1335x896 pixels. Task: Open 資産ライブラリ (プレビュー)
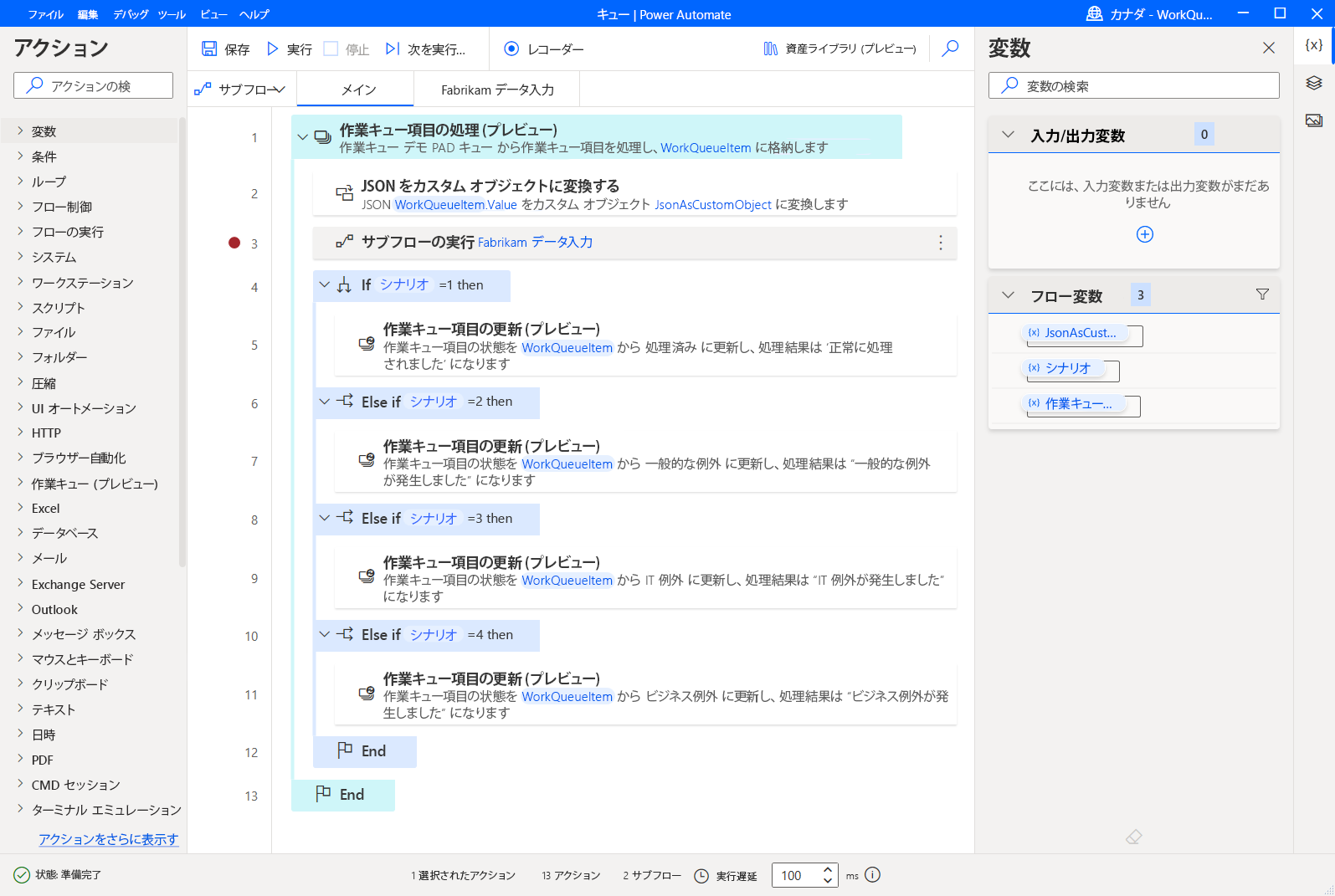click(x=840, y=49)
